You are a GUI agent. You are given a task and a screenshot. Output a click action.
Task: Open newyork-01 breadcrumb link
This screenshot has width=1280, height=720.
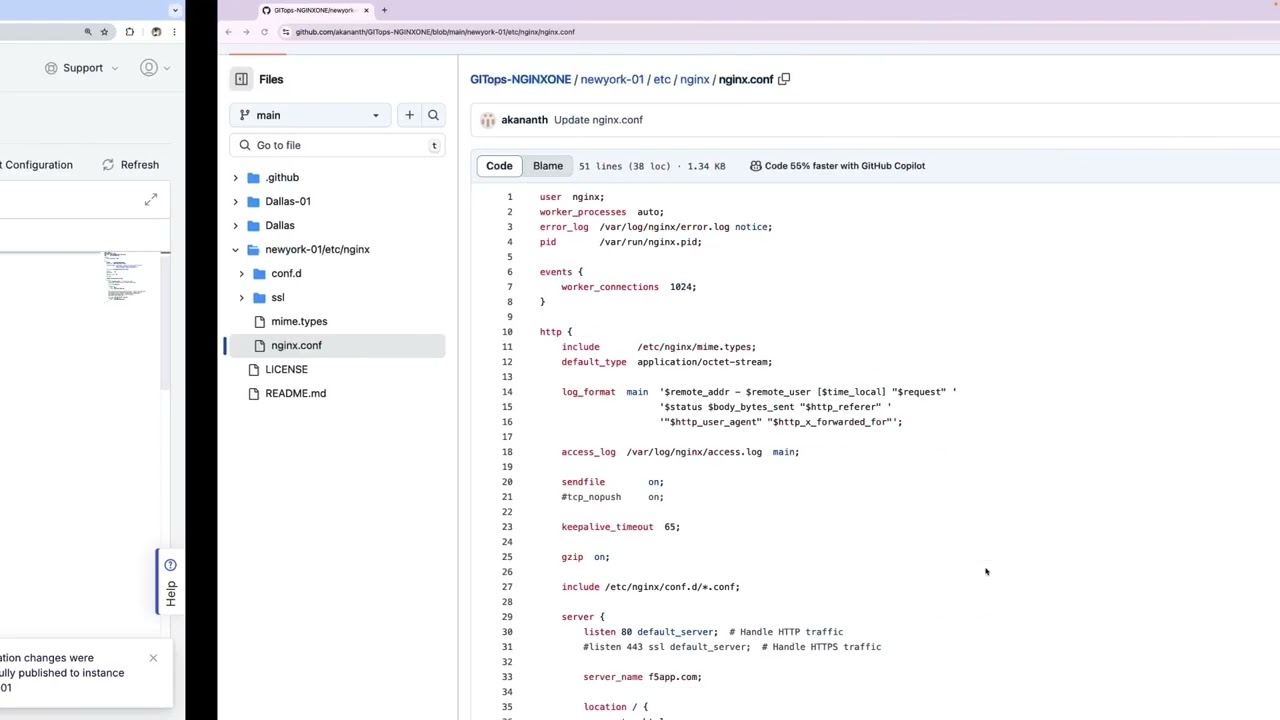pyautogui.click(x=612, y=79)
